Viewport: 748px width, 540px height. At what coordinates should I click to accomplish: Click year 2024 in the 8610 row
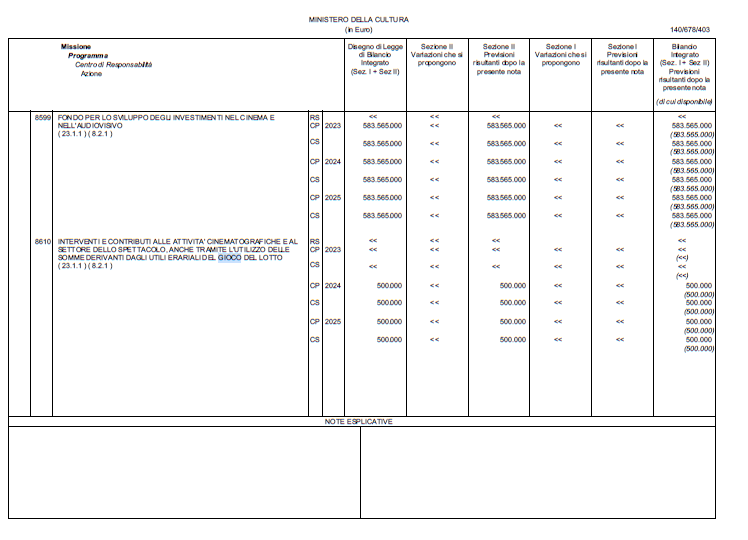pyautogui.click(x=332, y=286)
